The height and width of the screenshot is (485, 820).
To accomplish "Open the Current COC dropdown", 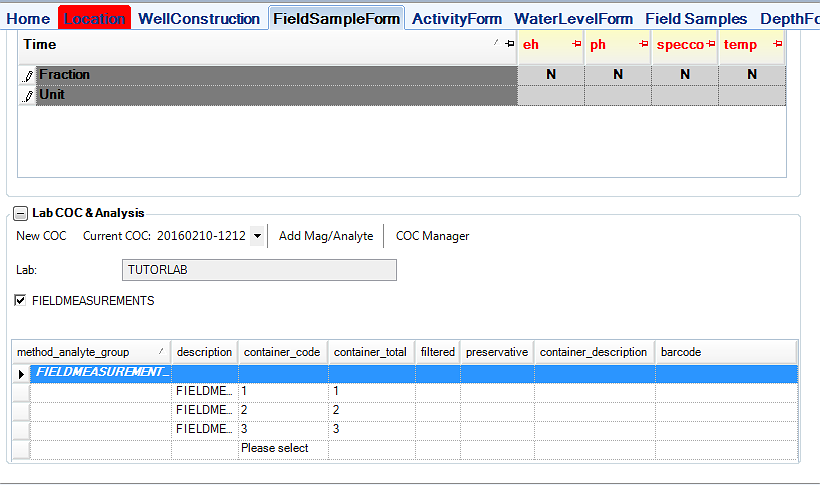I will 257,236.
